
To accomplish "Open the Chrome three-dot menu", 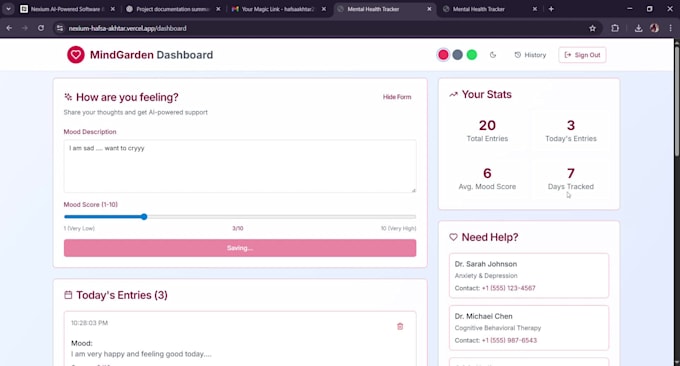I will 670,28.
